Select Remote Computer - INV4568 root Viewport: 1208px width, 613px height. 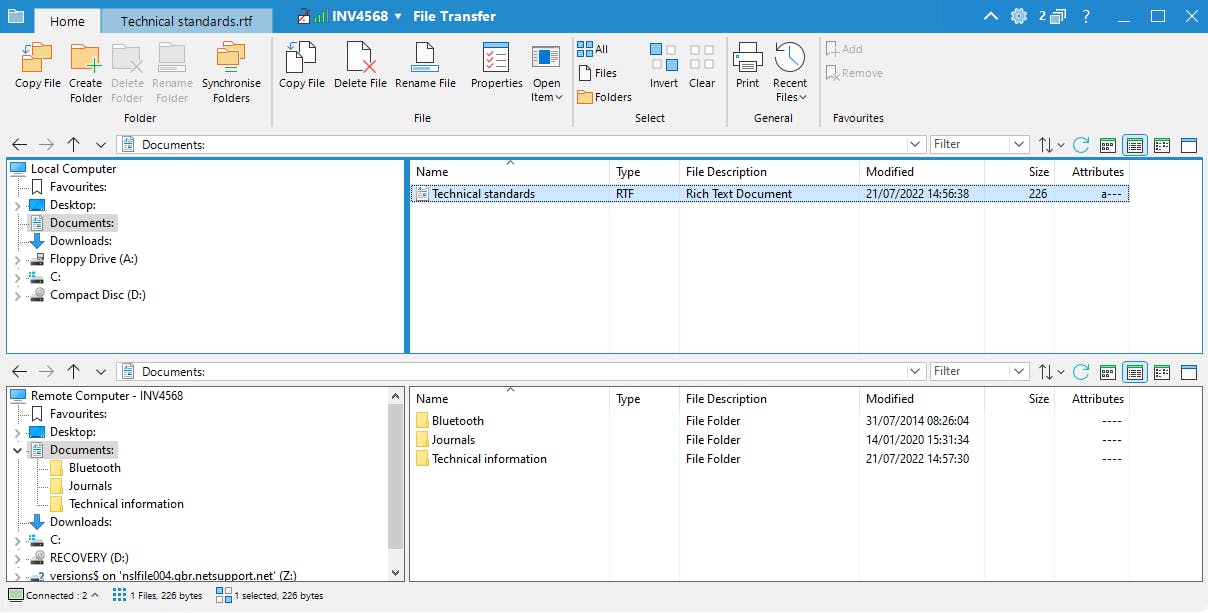107,396
